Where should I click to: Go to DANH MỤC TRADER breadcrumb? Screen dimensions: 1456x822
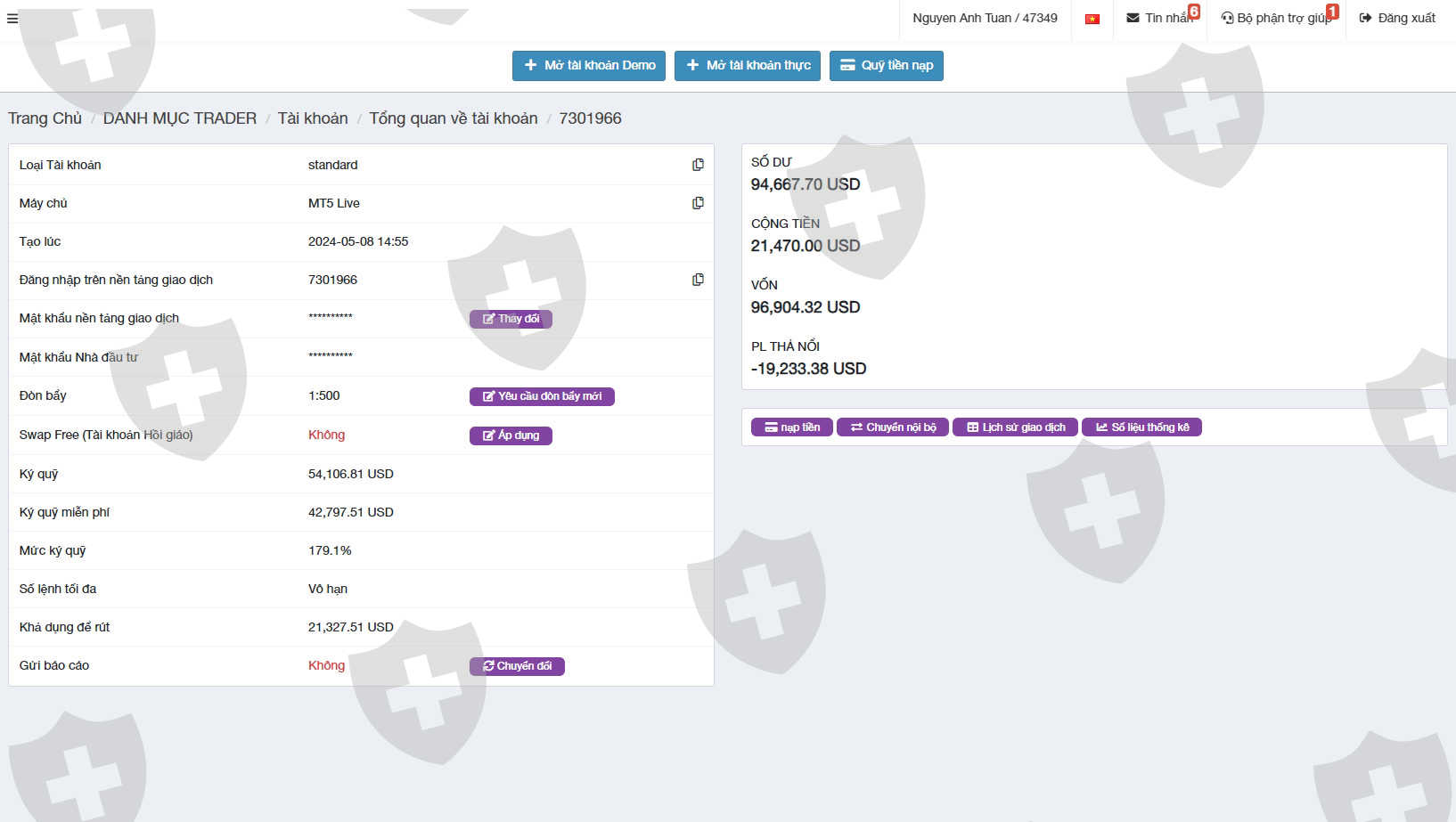[179, 118]
